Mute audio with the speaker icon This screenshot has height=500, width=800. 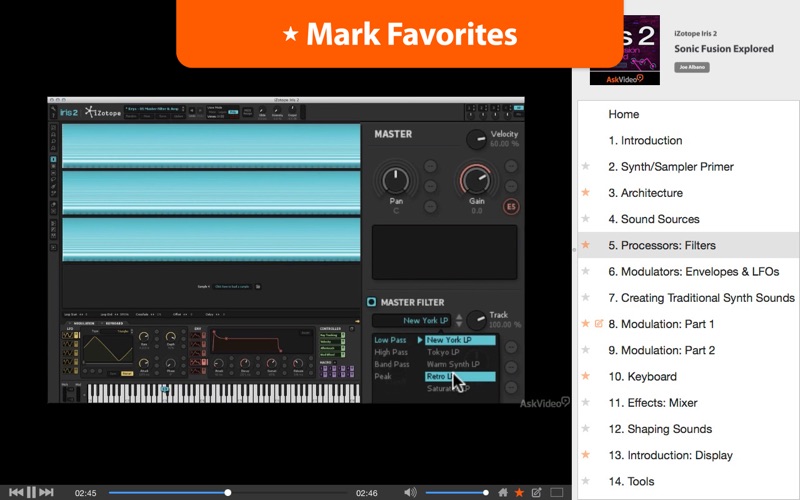[x=410, y=492]
